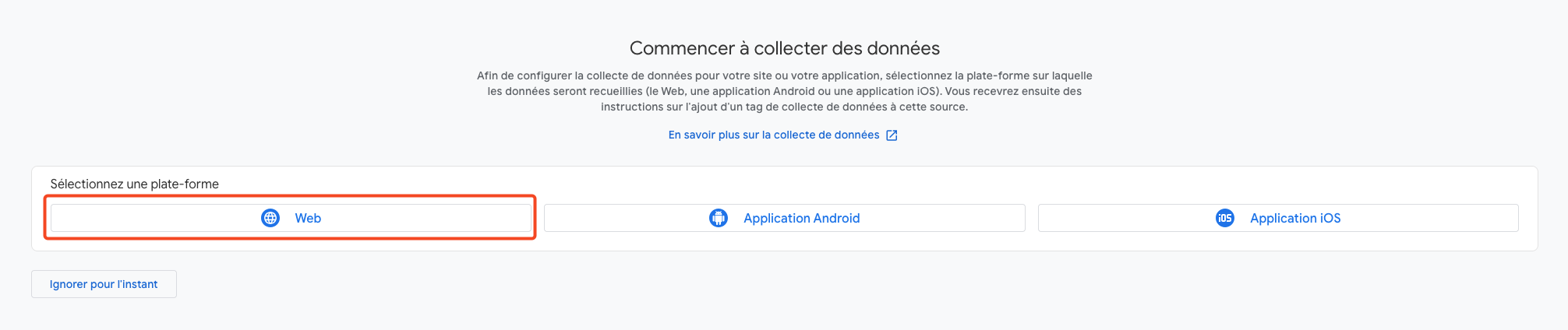Open "En savoir plus sur la collecte de données"

[x=773, y=135]
